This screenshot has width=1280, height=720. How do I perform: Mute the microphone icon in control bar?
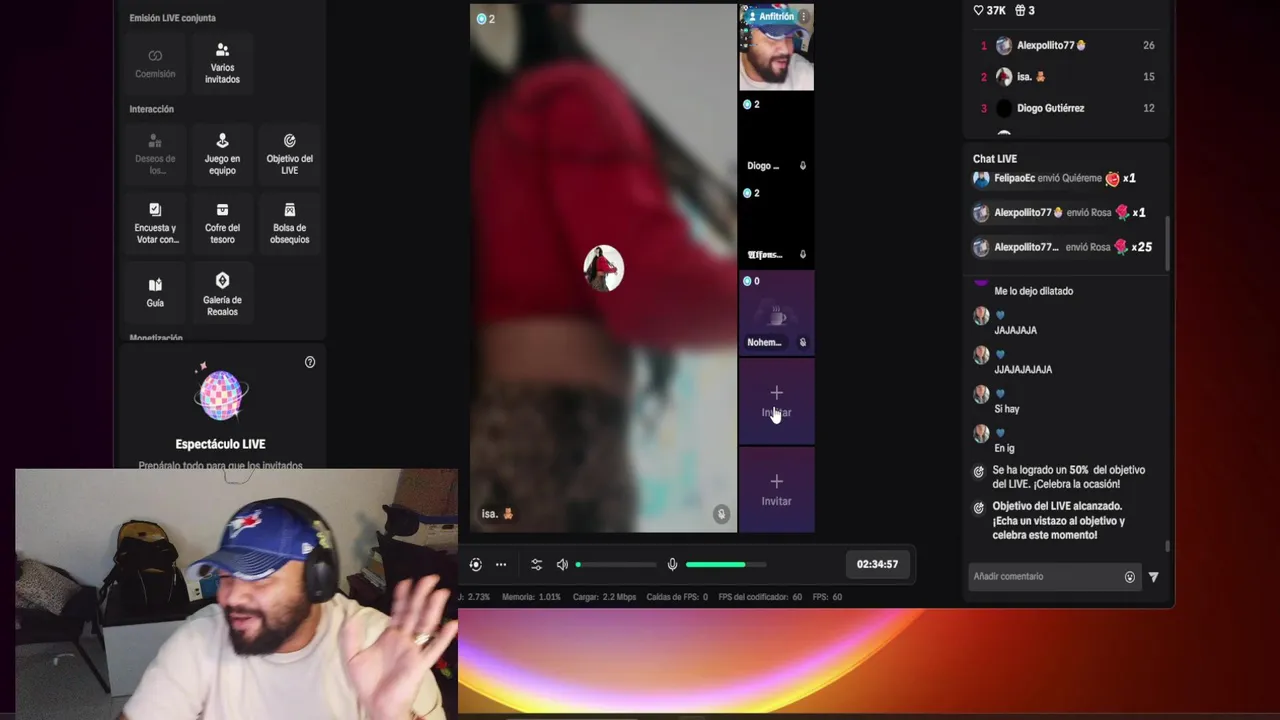click(672, 564)
